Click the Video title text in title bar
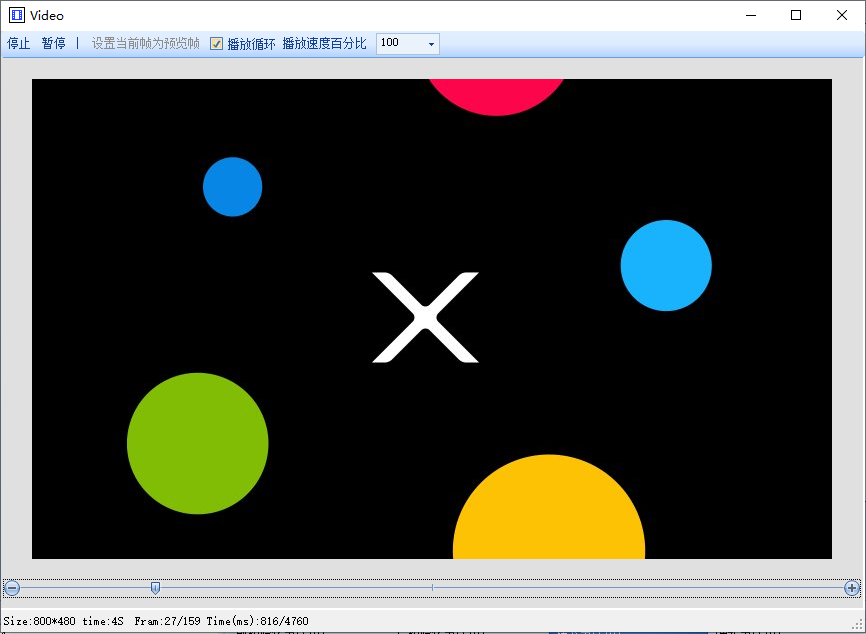Image resolution: width=866 pixels, height=634 pixels. pyautogui.click(x=47, y=15)
